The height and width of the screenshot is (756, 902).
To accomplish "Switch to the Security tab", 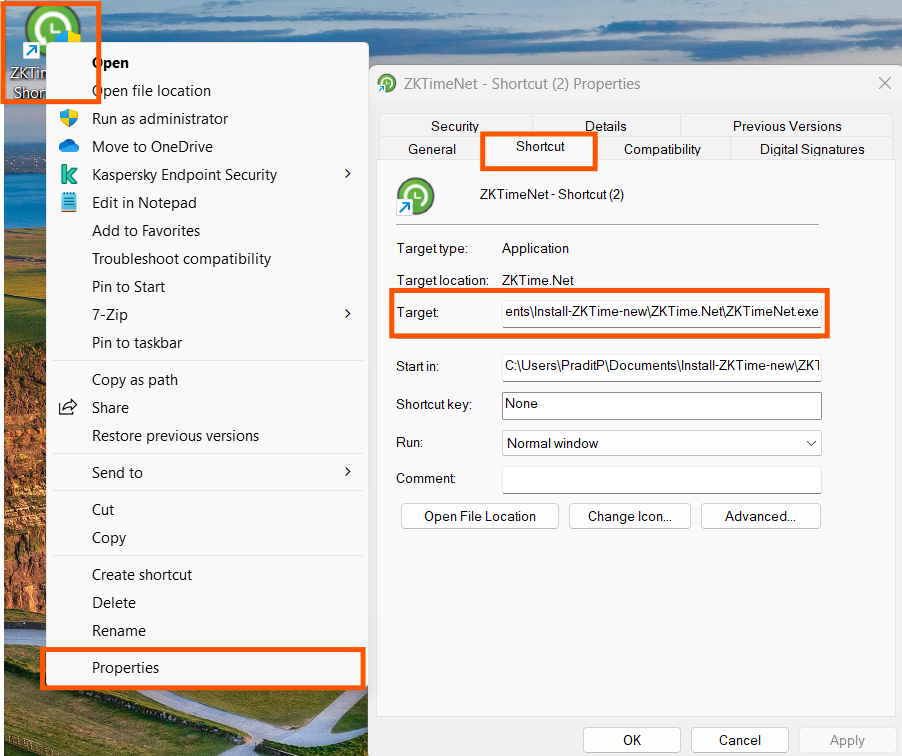I will [454, 126].
